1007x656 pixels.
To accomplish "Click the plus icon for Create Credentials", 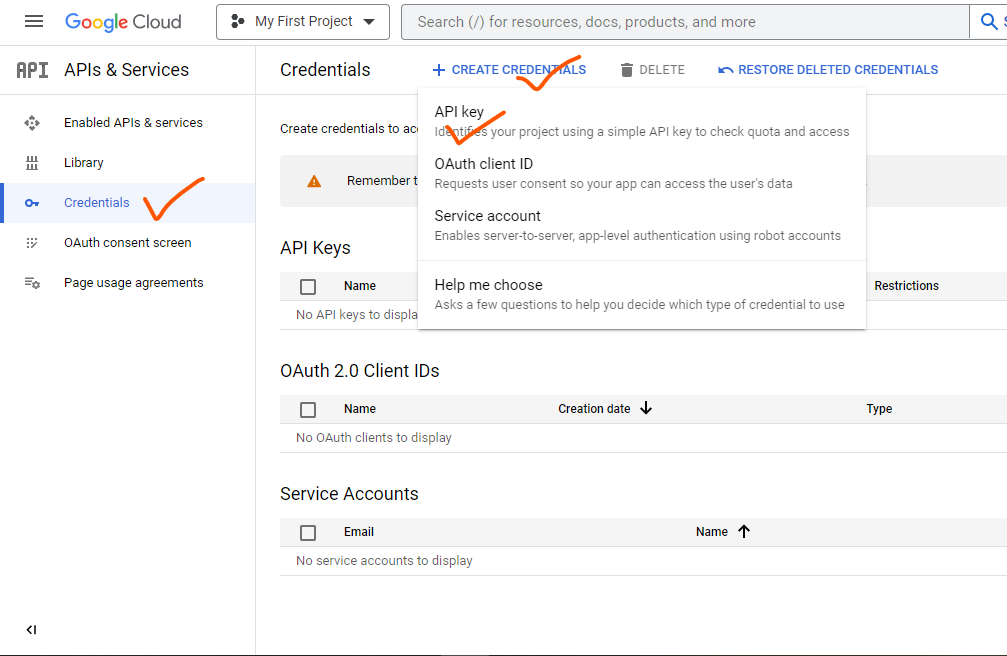I will [x=439, y=70].
